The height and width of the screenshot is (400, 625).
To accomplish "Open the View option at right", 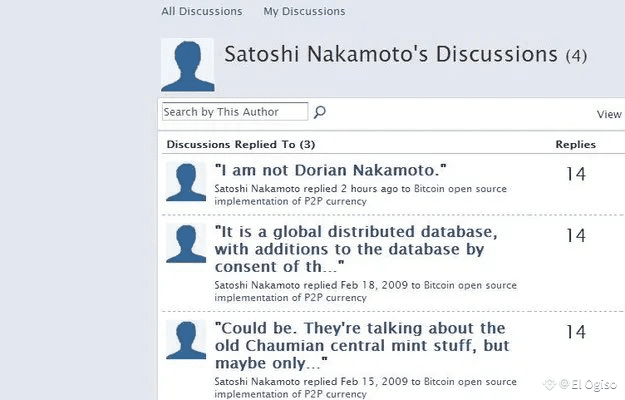I will 609,115.
